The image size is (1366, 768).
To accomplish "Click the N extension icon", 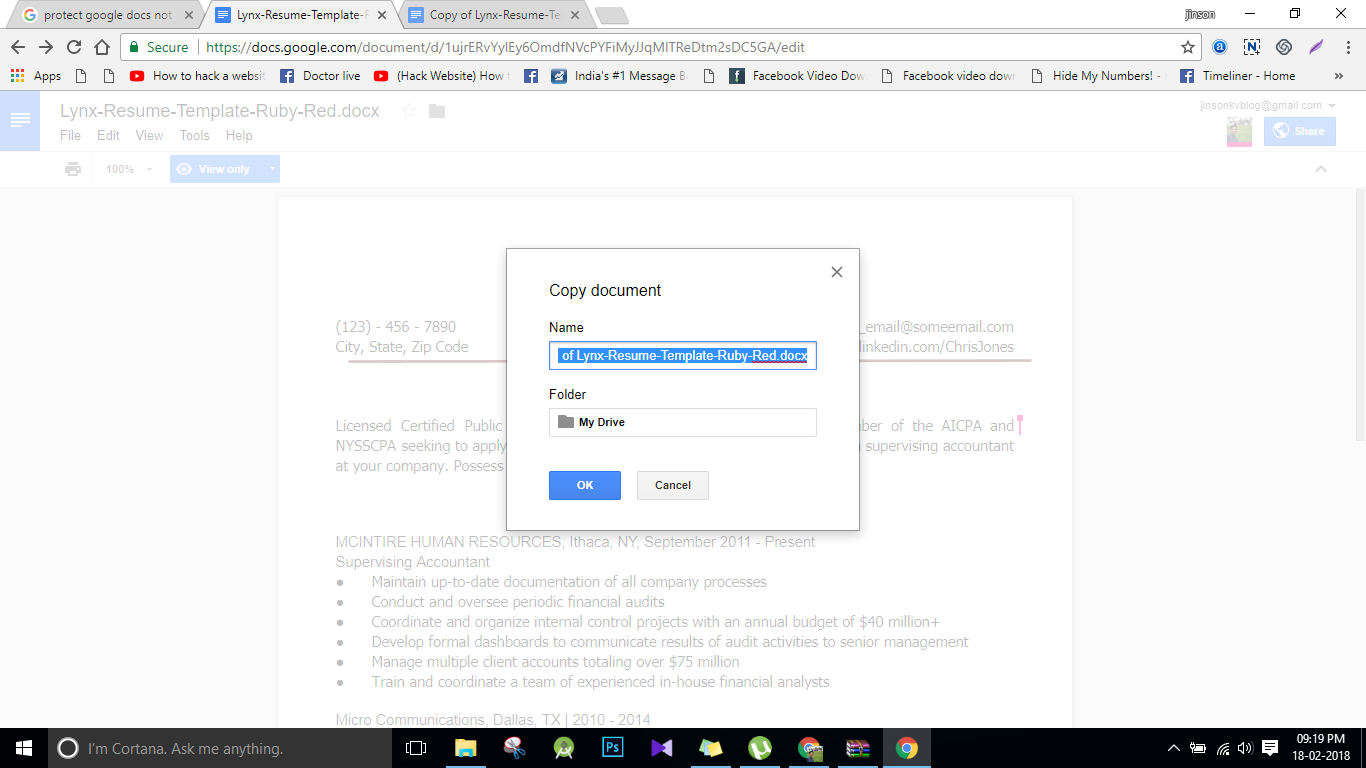I will [1252, 47].
